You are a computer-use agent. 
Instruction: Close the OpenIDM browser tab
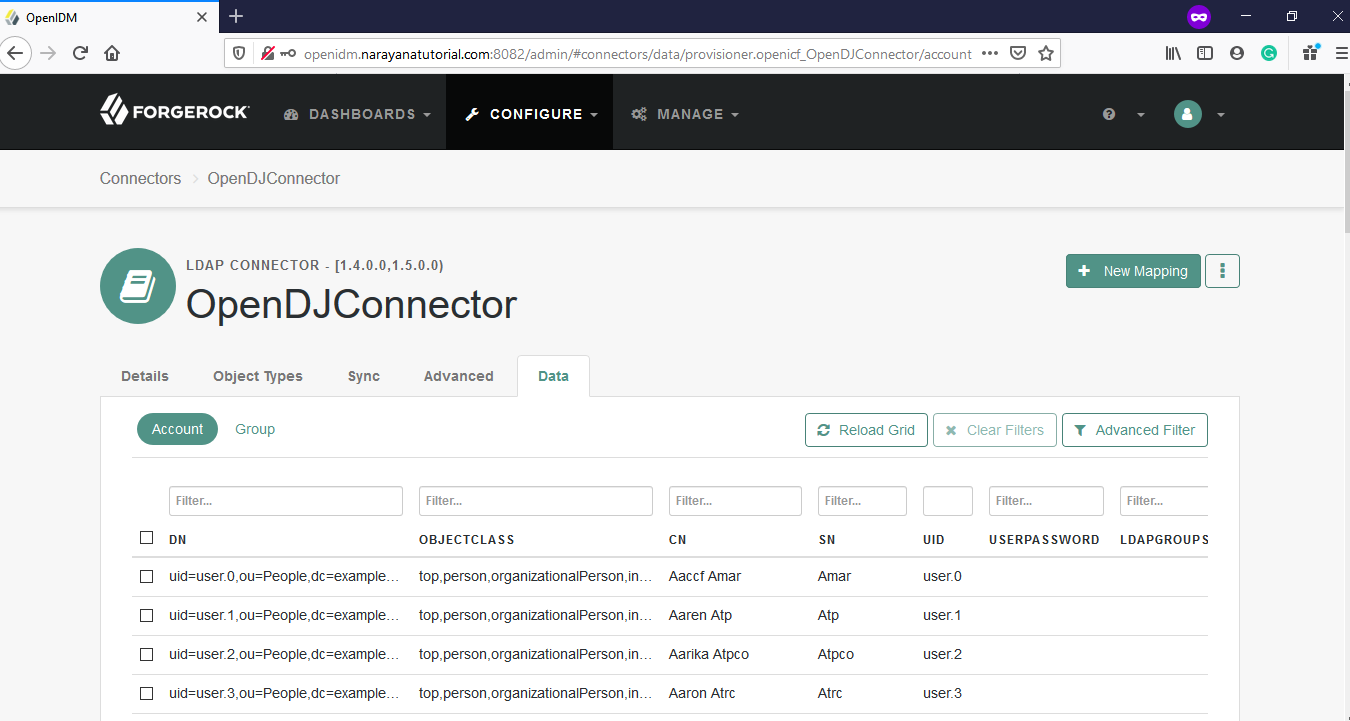click(202, 17)
